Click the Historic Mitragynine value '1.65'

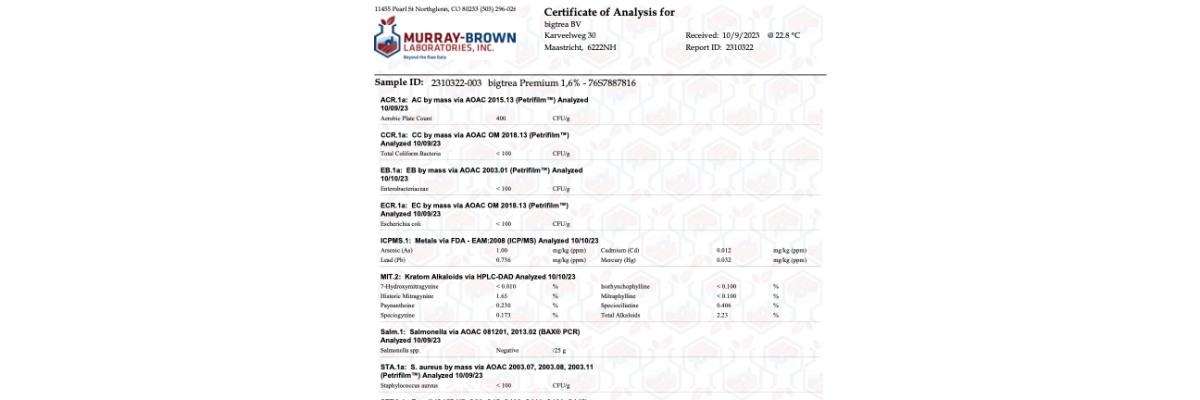pos(502,296)
